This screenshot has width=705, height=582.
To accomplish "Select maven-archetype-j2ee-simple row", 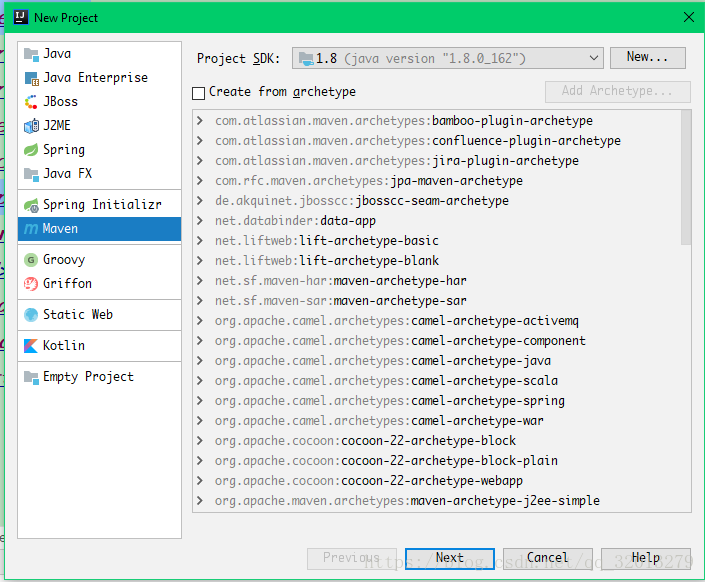I will click(436, 501).
